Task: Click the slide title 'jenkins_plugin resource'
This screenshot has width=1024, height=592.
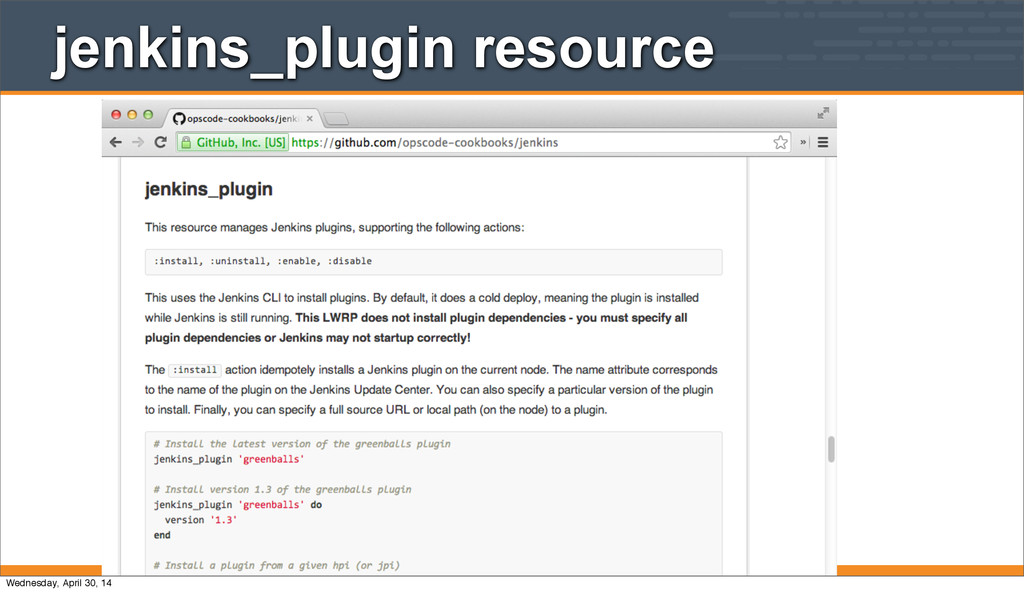Action: [383, 50]
